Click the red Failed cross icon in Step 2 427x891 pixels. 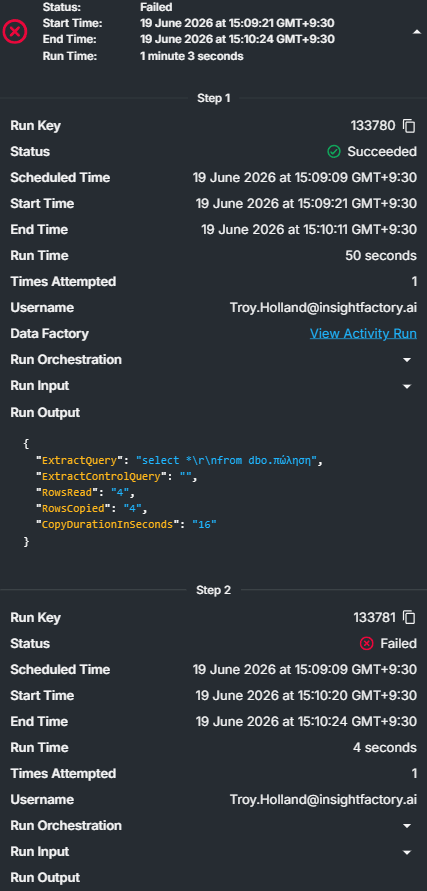[x=367, y=643]
